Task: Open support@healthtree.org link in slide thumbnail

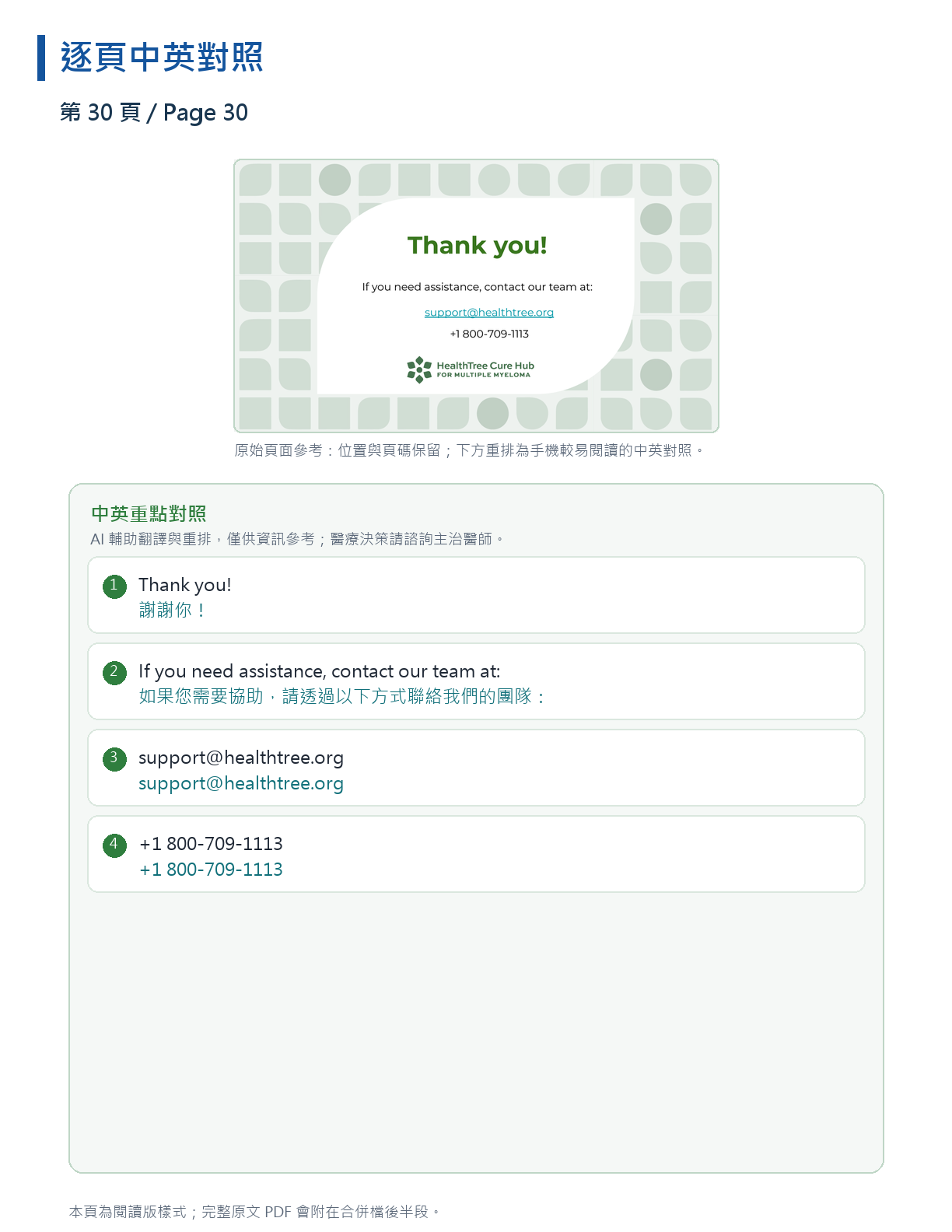Action: [489, 313]
